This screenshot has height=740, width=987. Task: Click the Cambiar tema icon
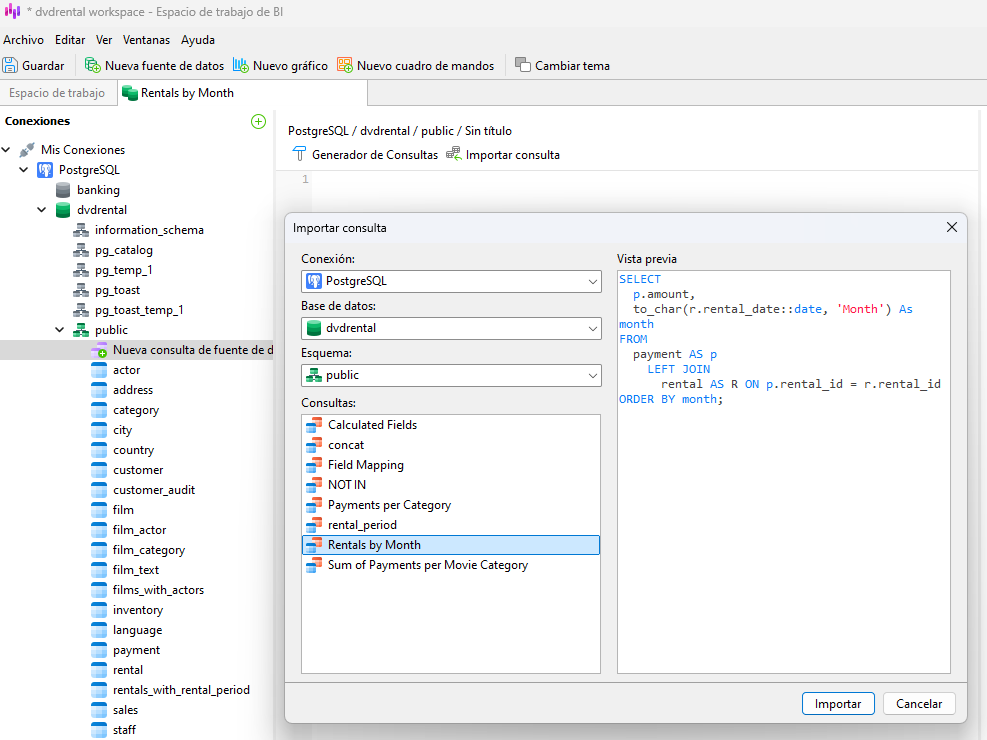click(x=522, y=65)
